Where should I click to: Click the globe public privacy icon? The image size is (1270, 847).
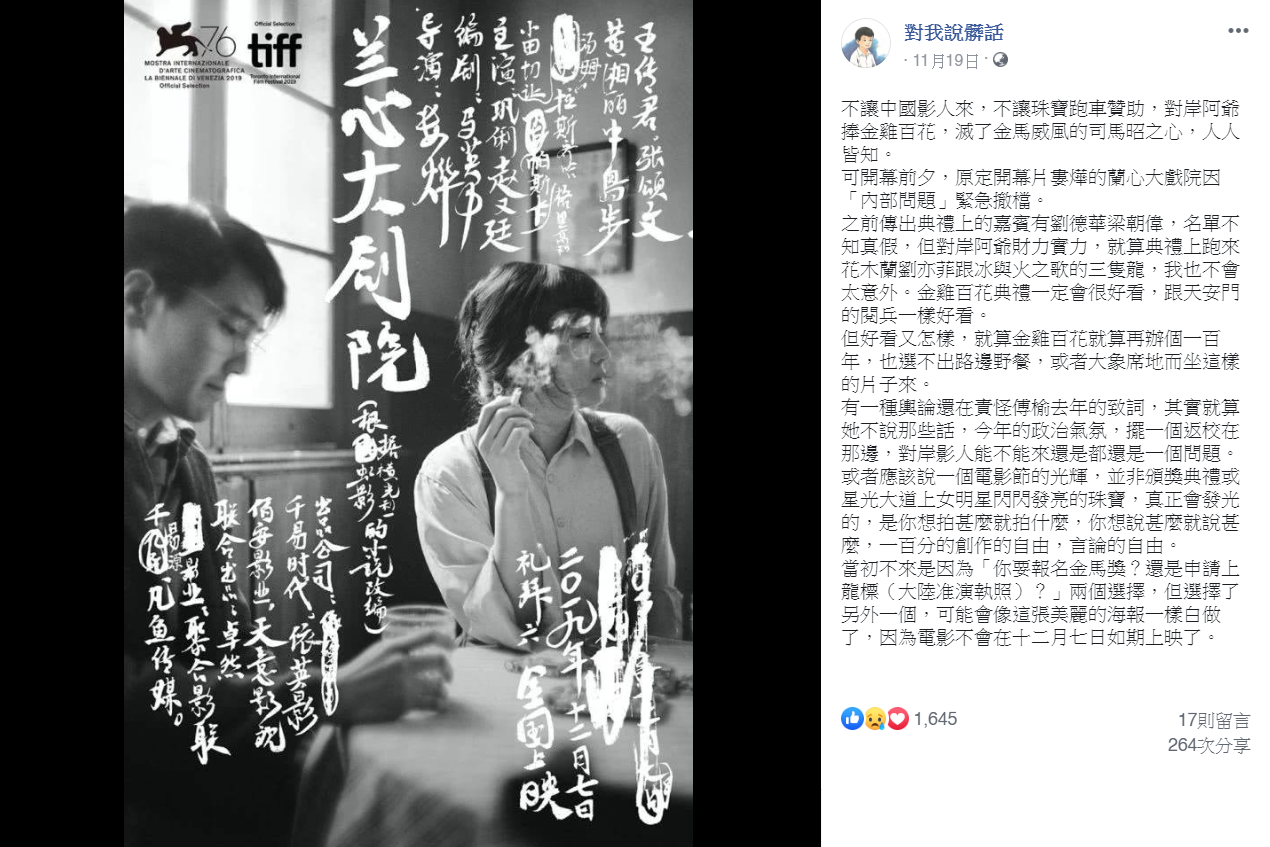999,60
